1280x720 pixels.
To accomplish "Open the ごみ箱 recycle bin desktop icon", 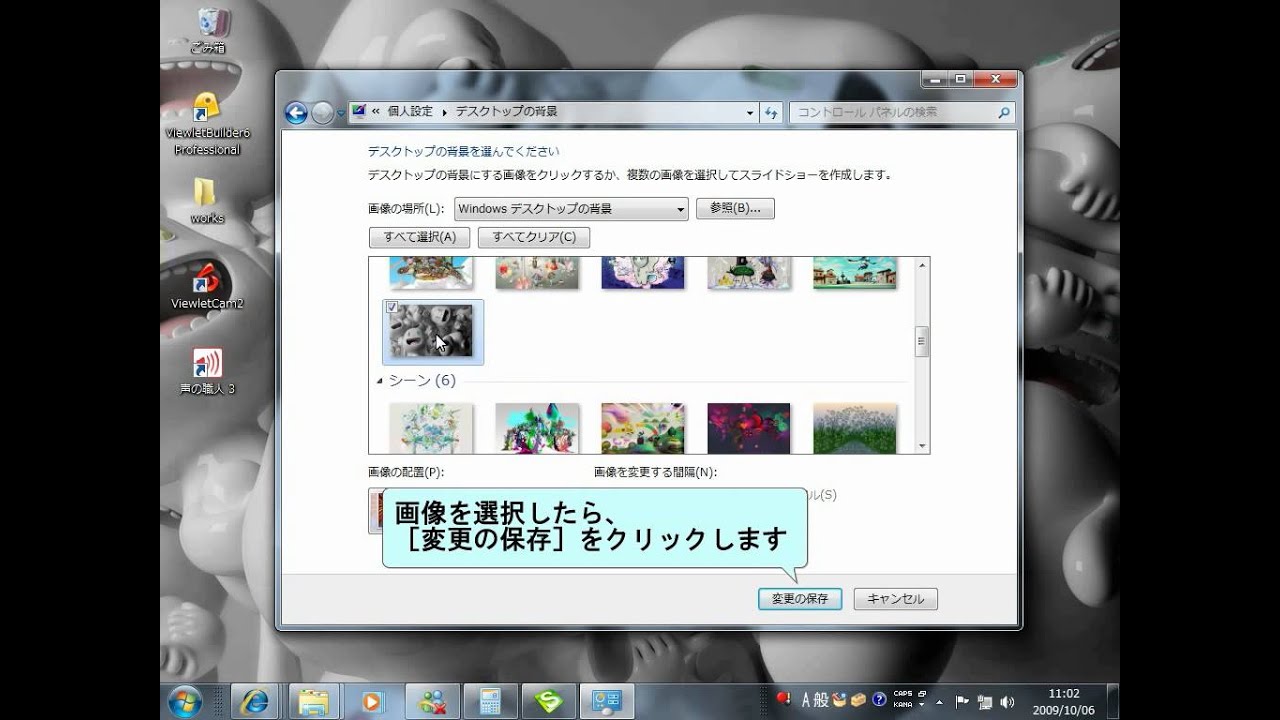I will (x=208, y=30).
